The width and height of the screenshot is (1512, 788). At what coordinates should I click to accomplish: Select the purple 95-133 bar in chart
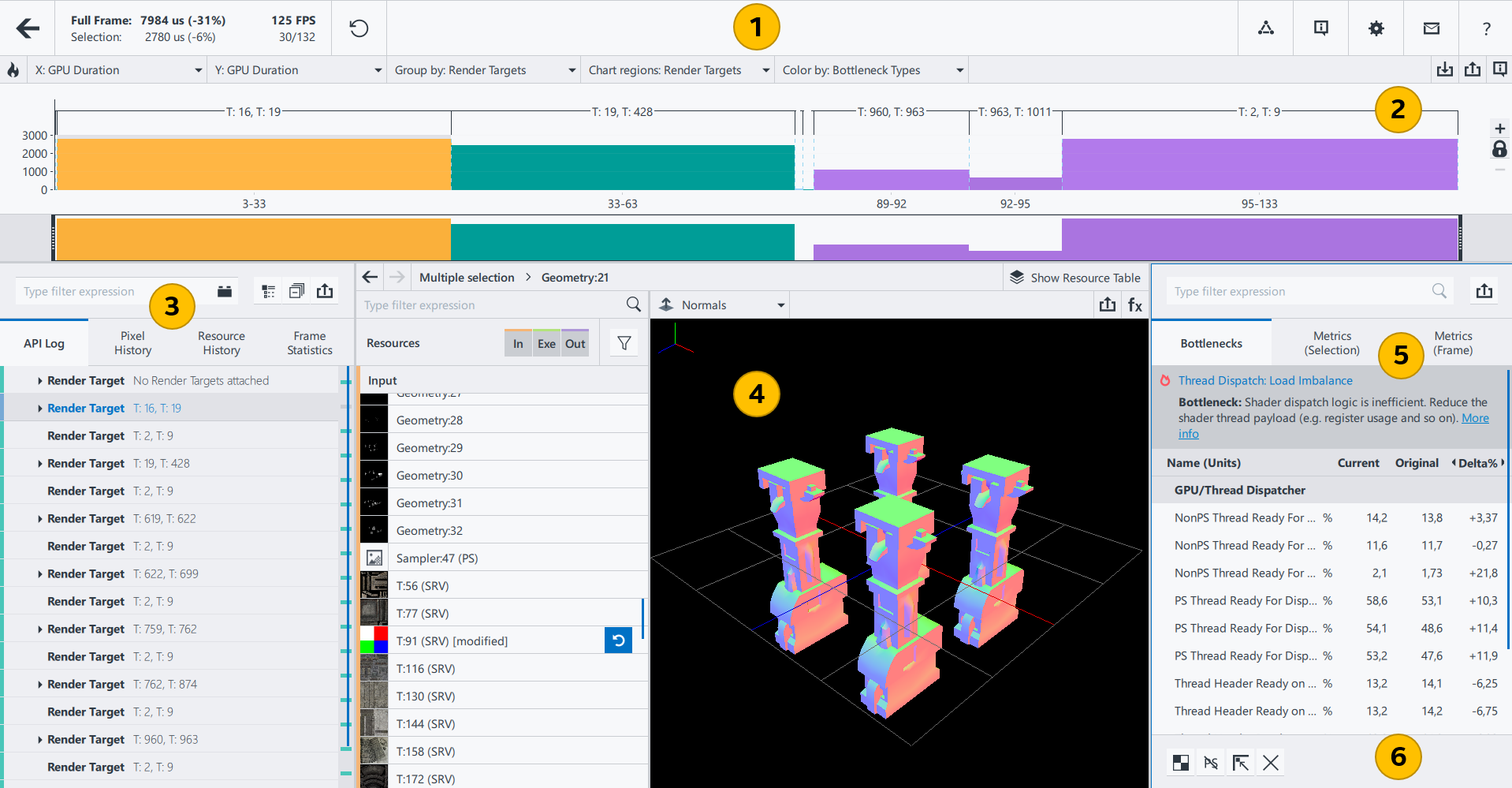1260,164
